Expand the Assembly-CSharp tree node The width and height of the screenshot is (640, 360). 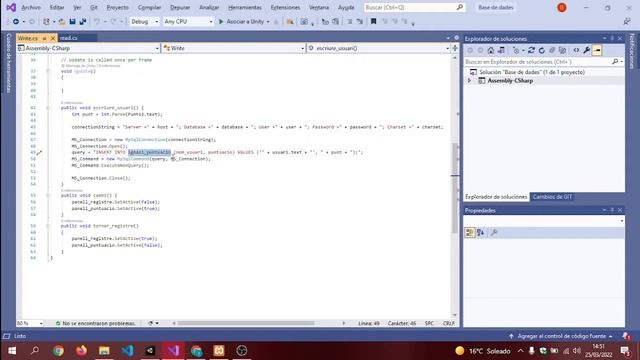click(469, 81)
